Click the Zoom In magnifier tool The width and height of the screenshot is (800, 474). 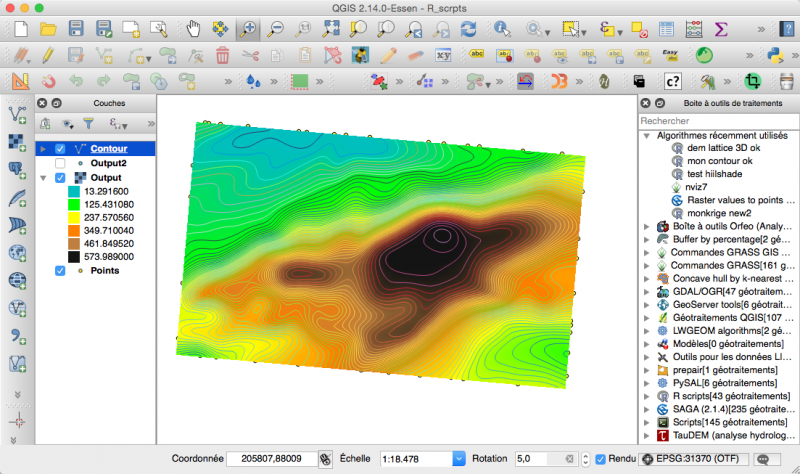tap(249, 29)
